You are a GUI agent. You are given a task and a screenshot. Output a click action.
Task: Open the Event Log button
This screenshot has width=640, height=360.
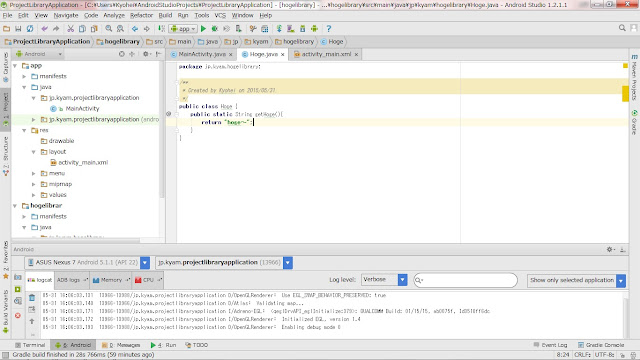point(550,345)
